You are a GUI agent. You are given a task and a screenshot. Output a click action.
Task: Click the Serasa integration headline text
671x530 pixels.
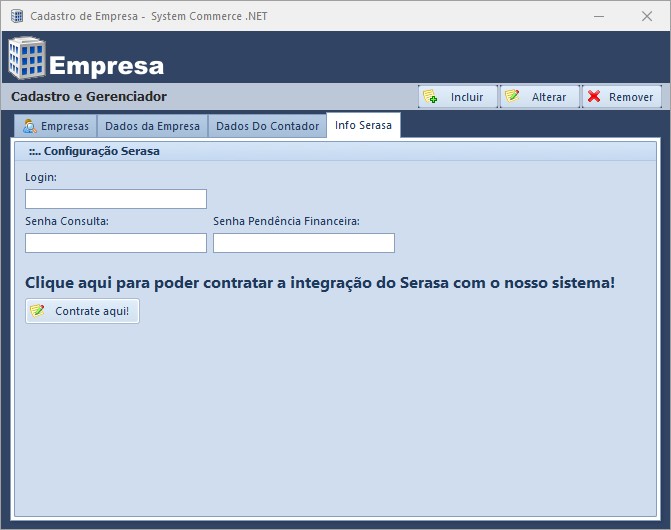(x=320, y=283)
